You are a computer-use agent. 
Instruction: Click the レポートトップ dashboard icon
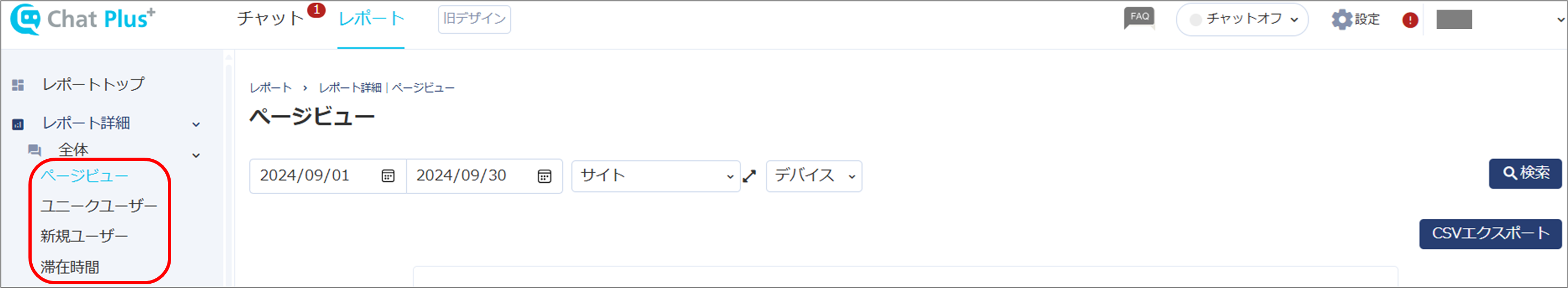pyautogui.click(x=18, y=85)
